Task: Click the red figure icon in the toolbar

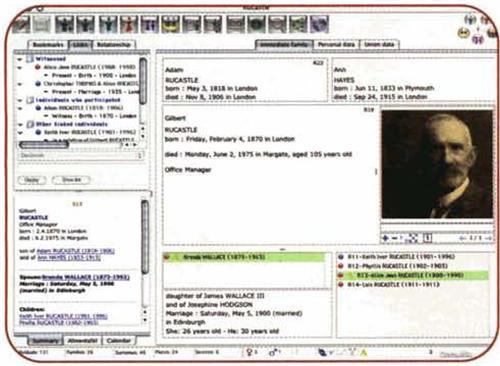Action: [x=129, y=24]
